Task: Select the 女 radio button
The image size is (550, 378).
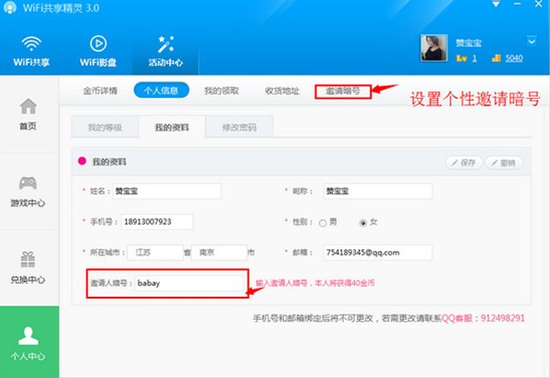Action: pos(363,223)
